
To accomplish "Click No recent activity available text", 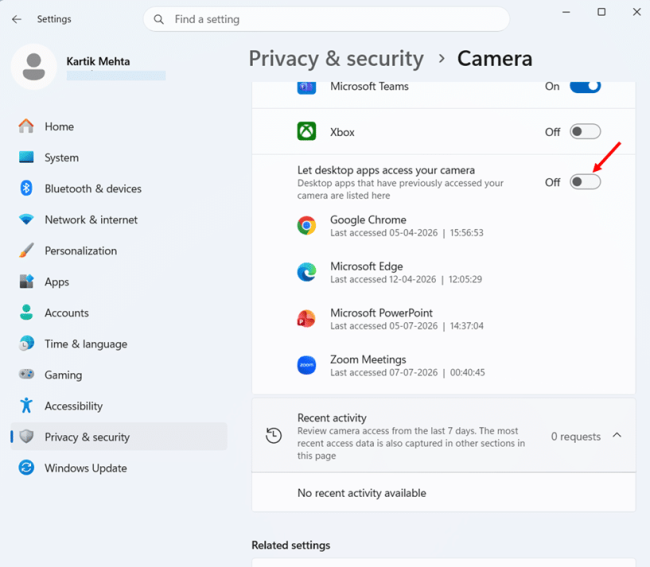I will (x=361, y=493).
